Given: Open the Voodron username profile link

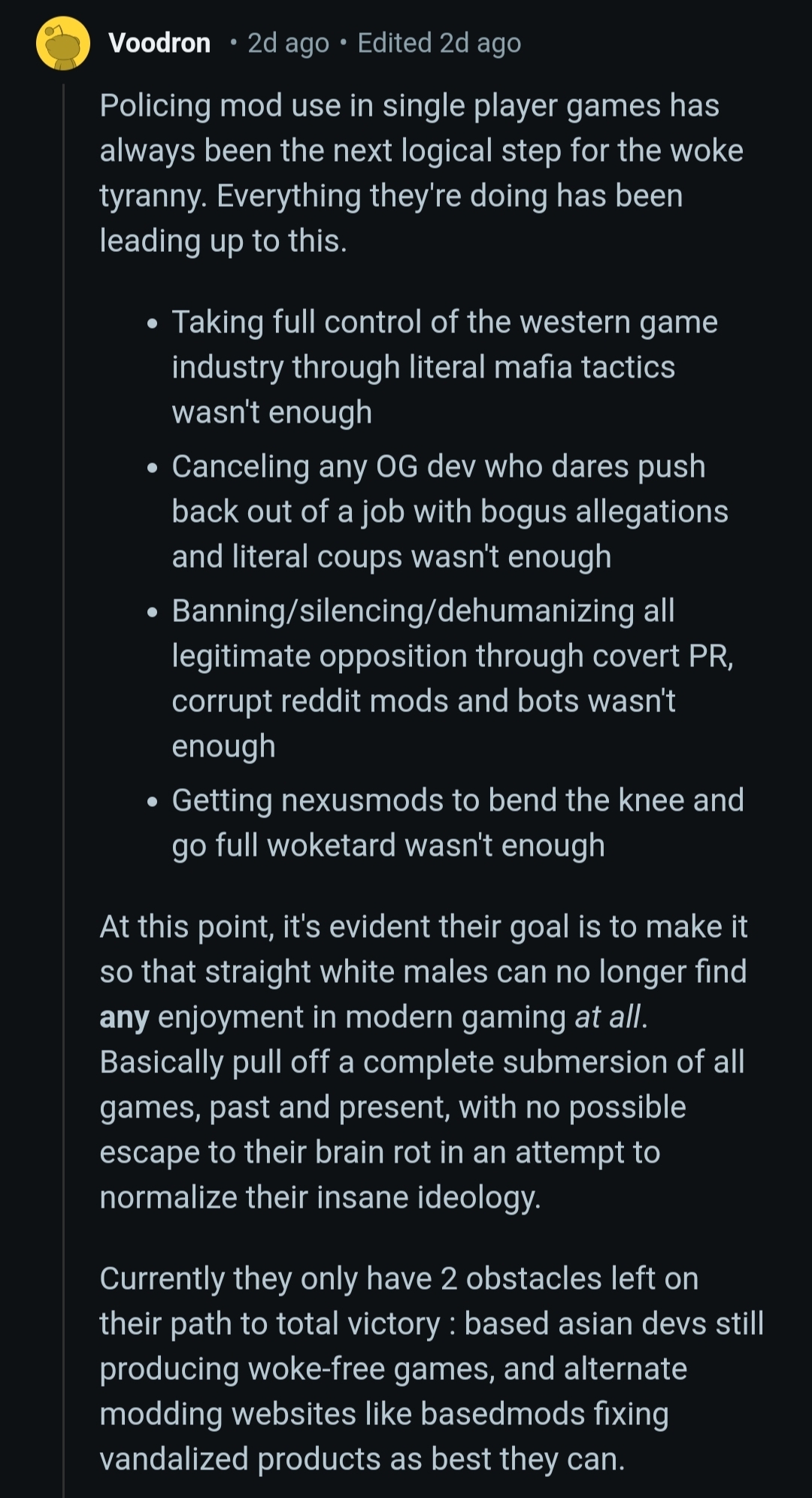Looking at the screenshot, I should pos(159,43).
